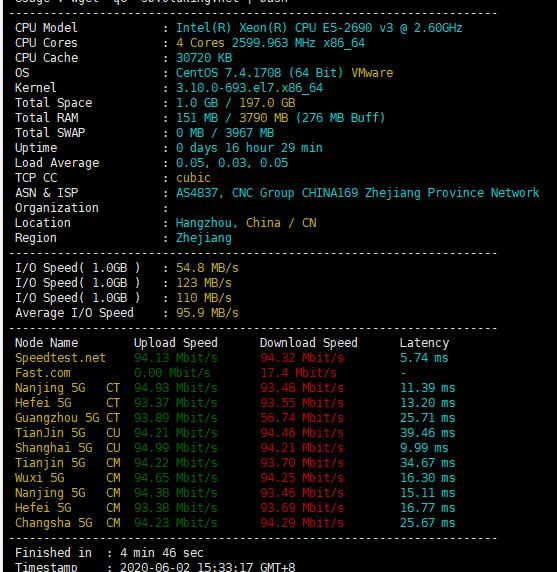Click Shanghai latency 9.99 ms
The image size is (557, 572).
point(424,448)
